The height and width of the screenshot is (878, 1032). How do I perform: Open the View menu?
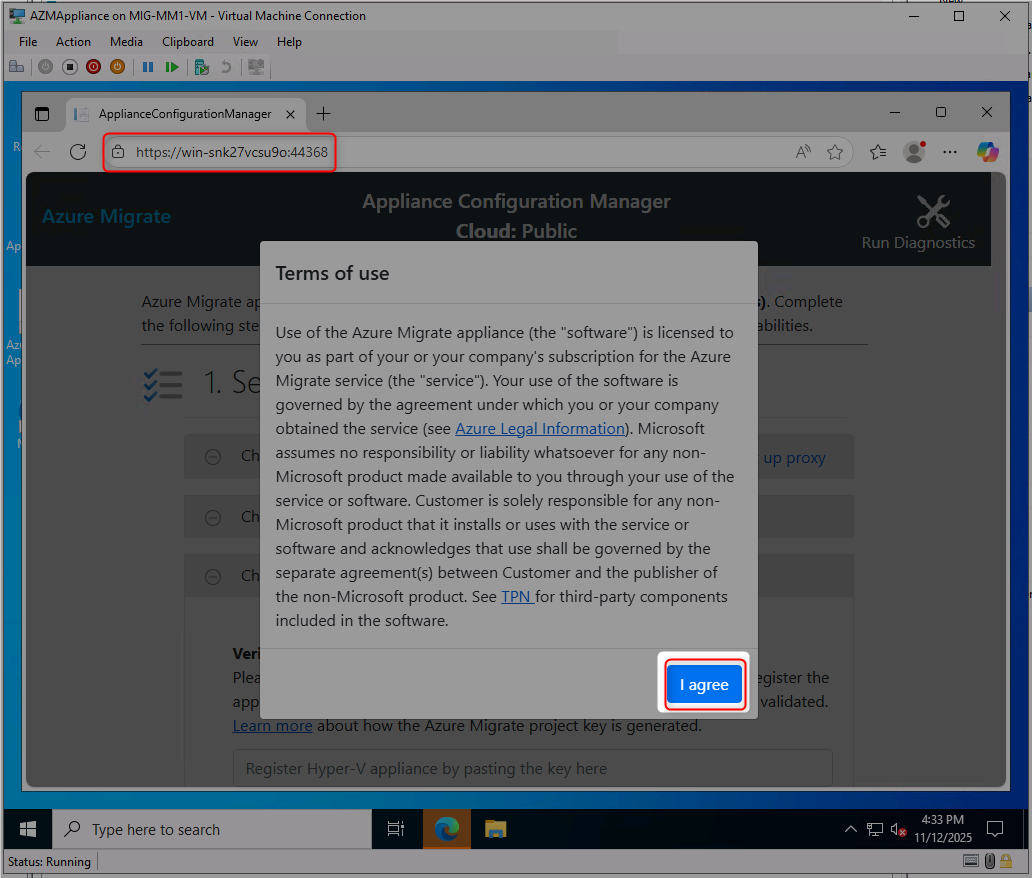pyautogui.click(x=245, y=41)
